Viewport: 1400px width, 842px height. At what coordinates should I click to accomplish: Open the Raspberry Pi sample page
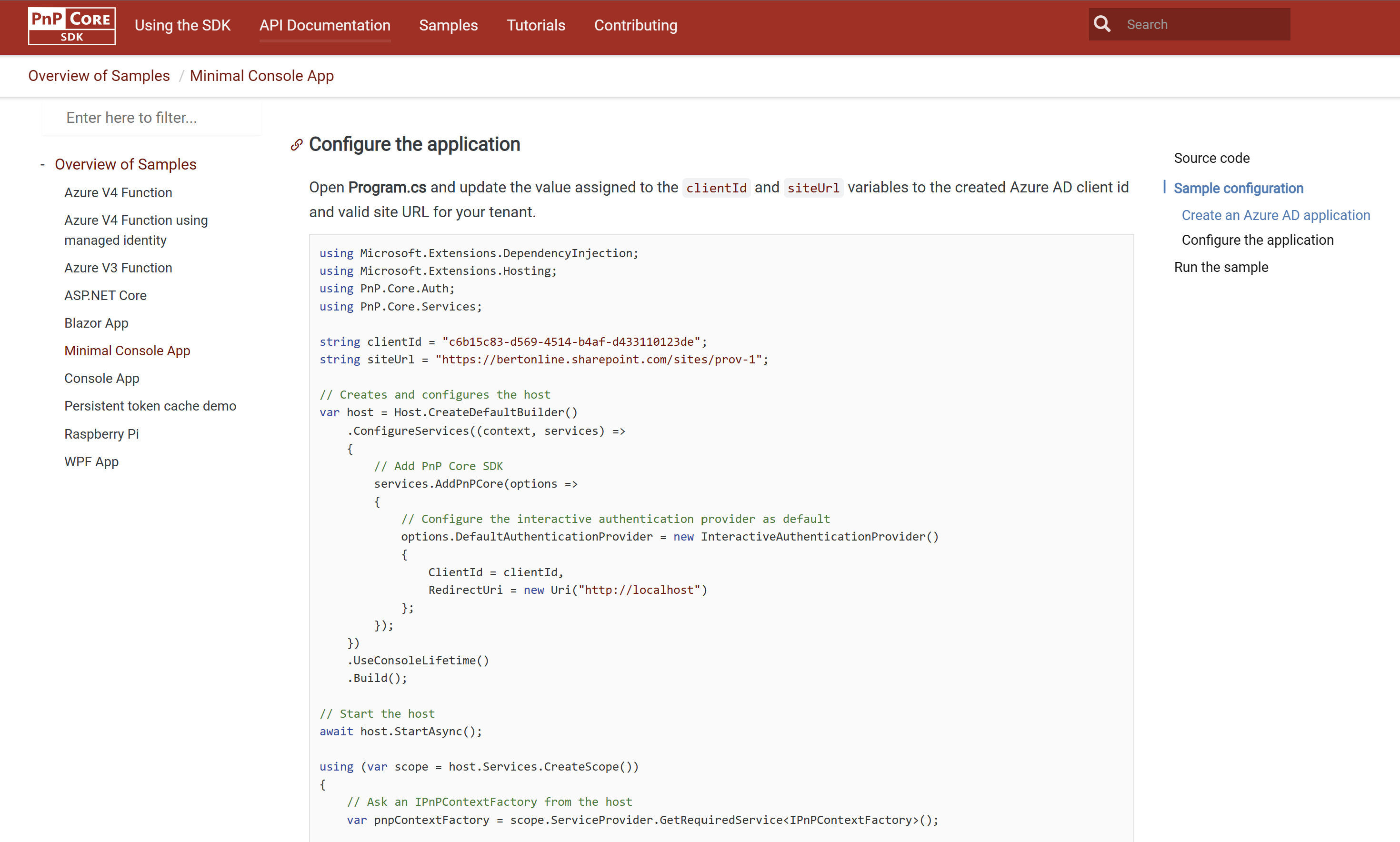101,433
